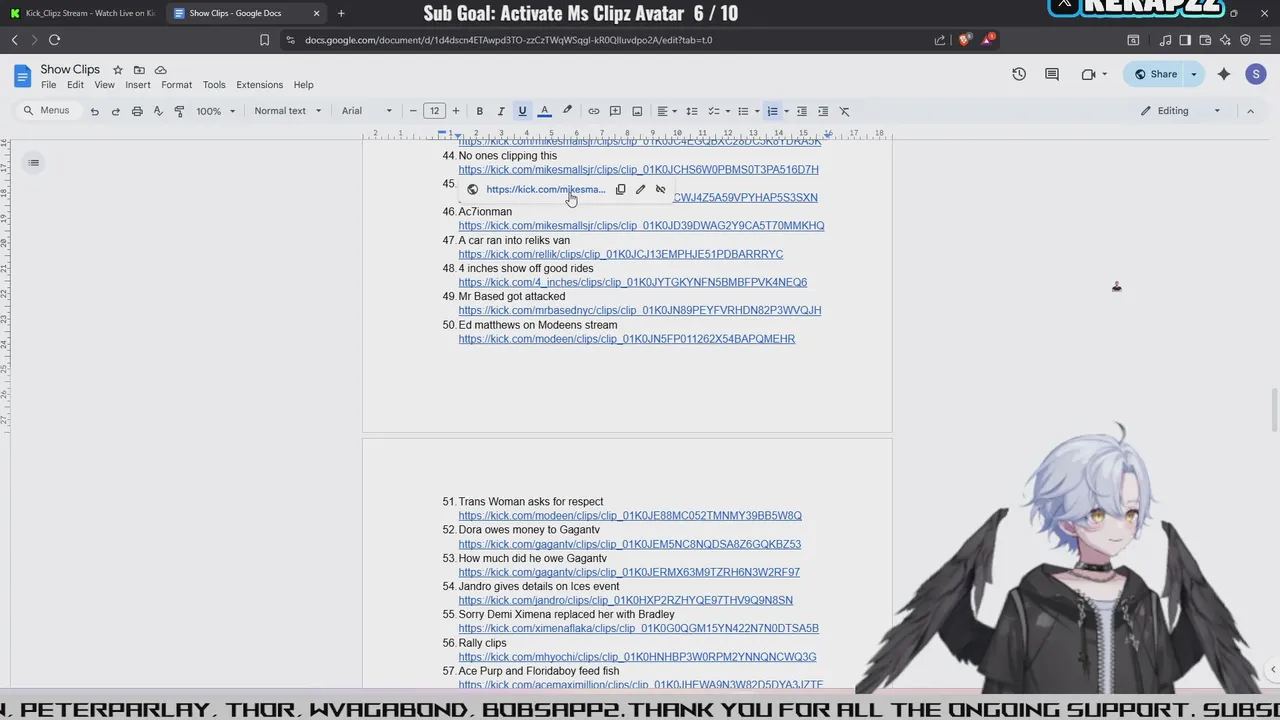Open Ed matthews modeen clip link

[626, 339]
